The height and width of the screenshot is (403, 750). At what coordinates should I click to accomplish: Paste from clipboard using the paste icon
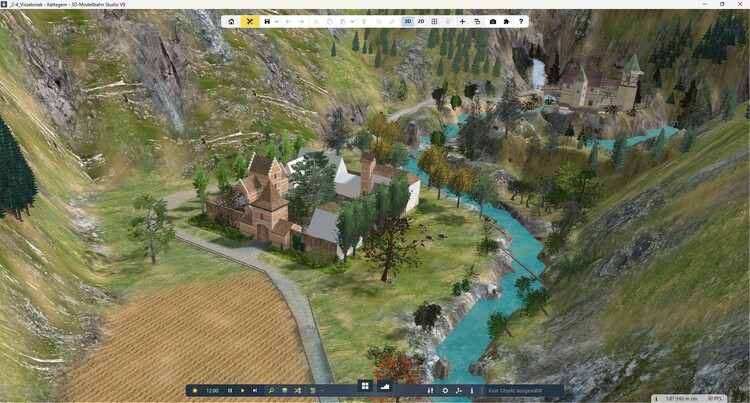pos(343,22)
